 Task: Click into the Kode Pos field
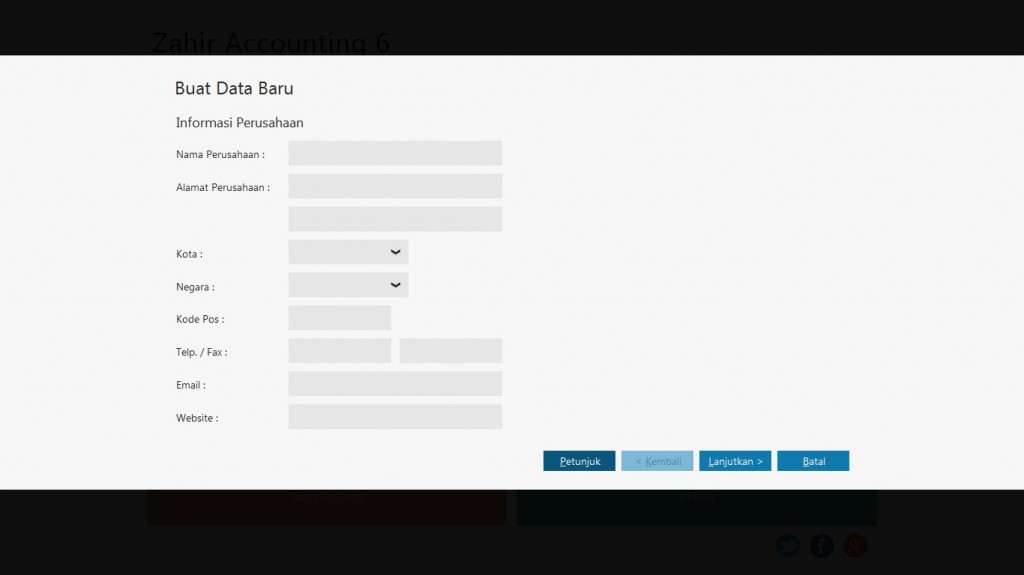click(339, 318)
